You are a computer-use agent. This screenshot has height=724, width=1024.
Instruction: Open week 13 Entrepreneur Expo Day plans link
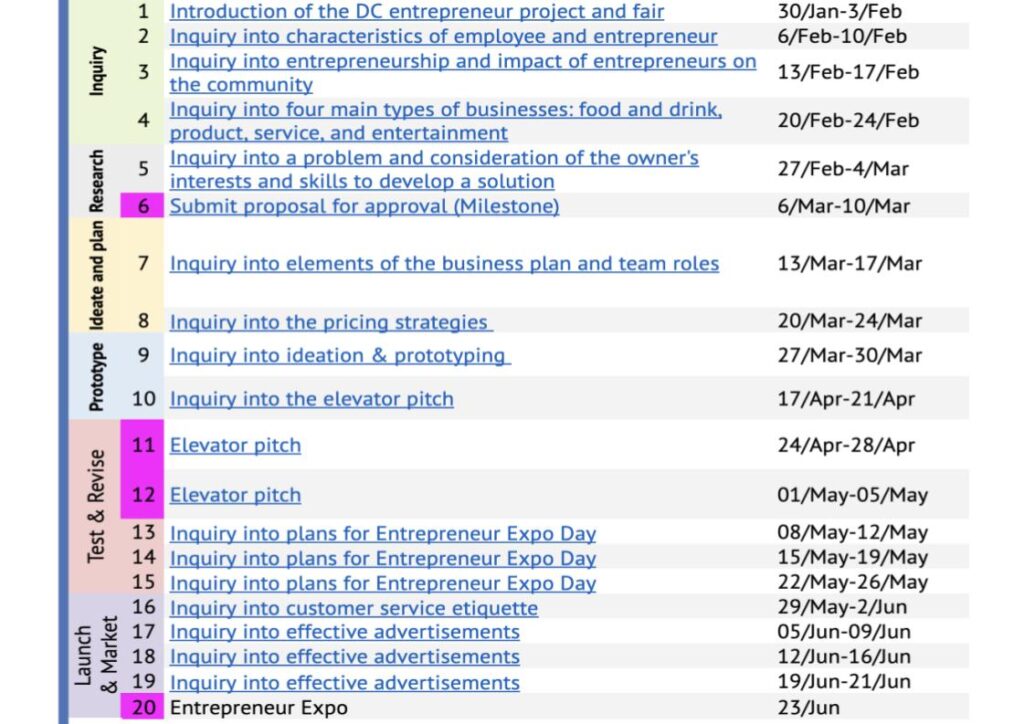382,534
